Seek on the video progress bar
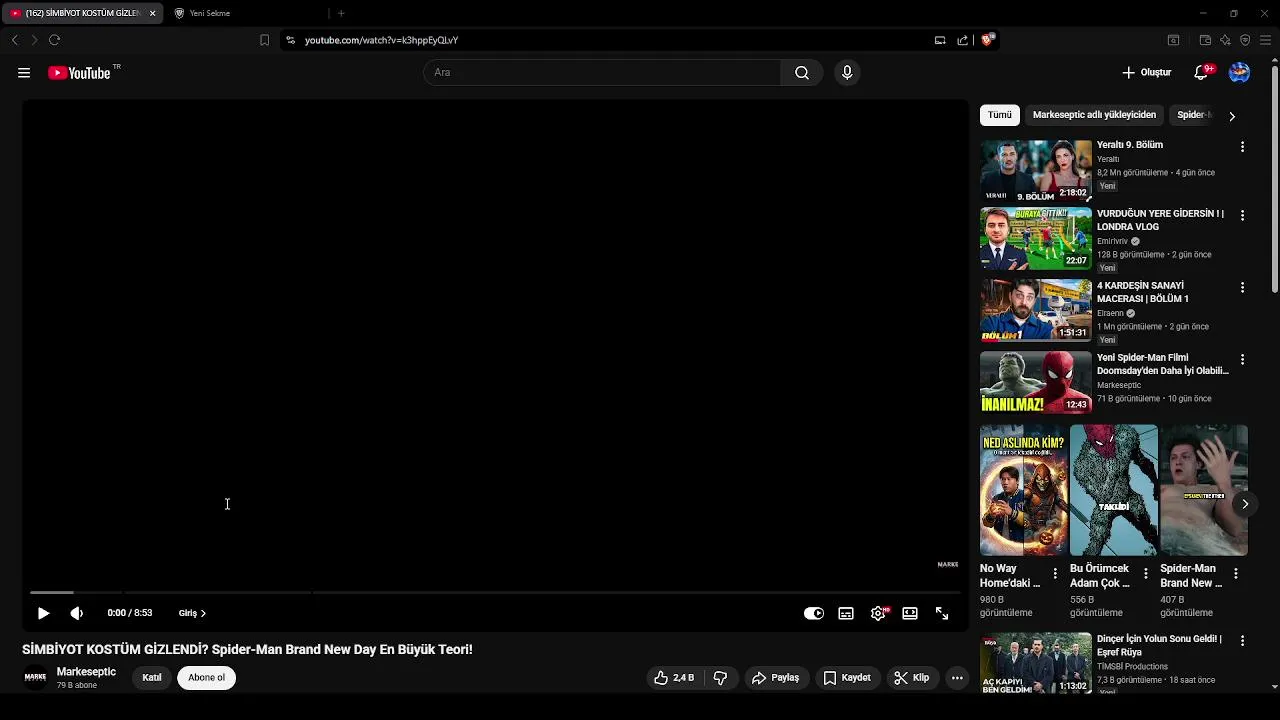The height and width of the screenshot is (720, 1280). (x=494, y=593)
